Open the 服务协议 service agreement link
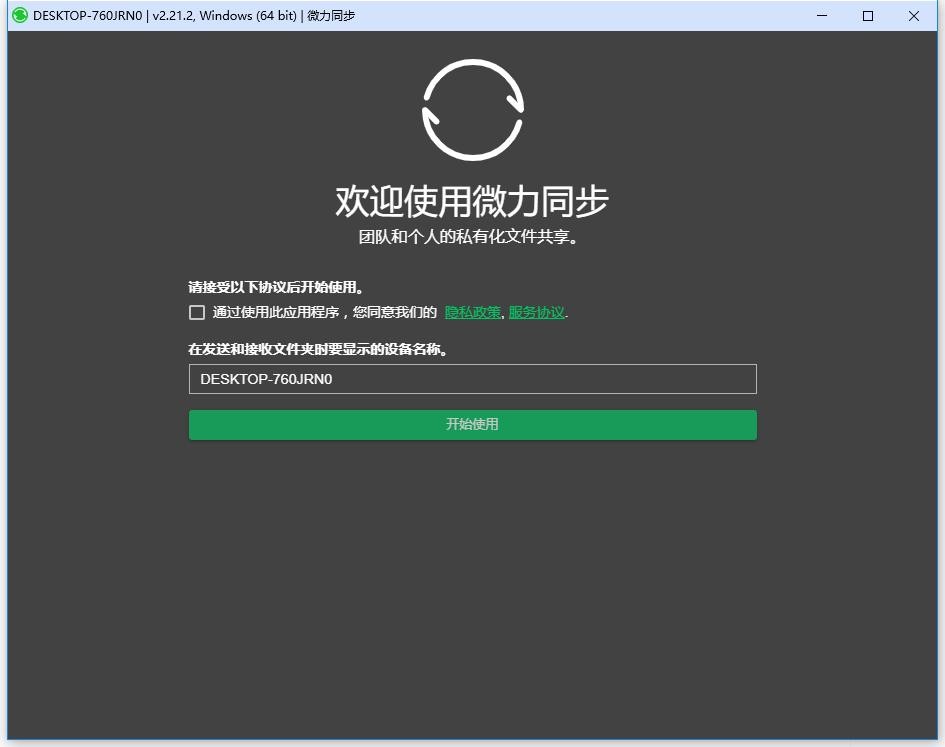 click(x=536, y=312)
